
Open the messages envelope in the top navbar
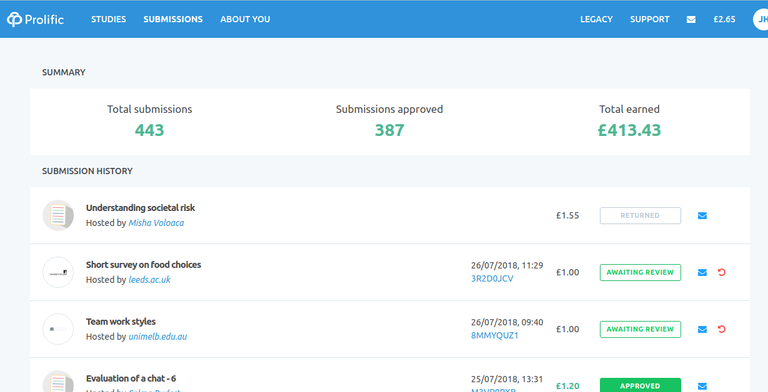point(691,20)
